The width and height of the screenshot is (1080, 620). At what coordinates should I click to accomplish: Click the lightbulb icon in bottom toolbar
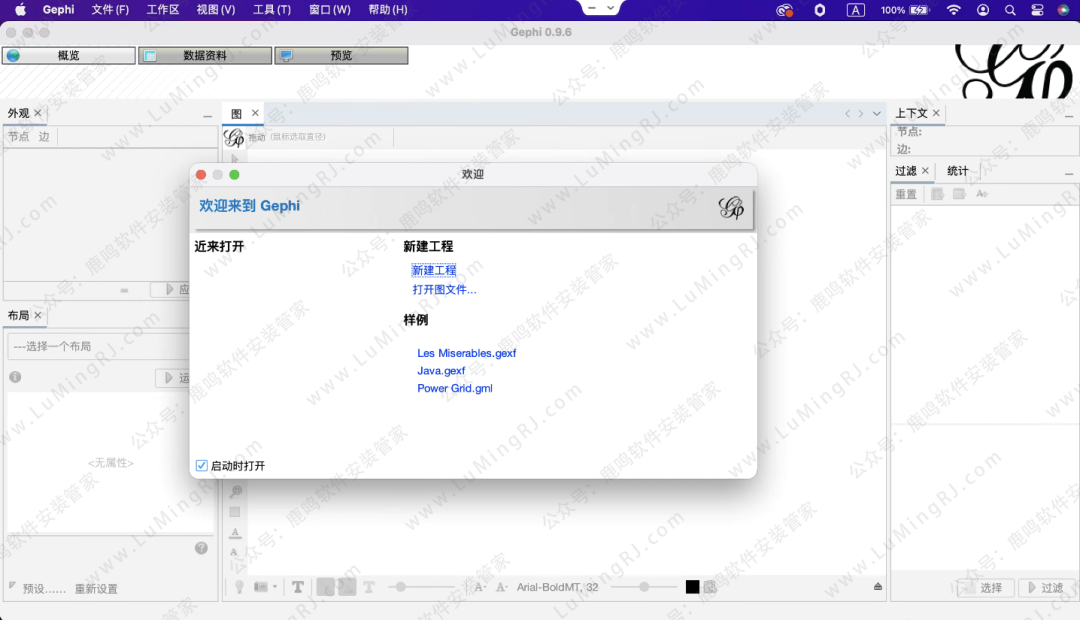point(239,587)
